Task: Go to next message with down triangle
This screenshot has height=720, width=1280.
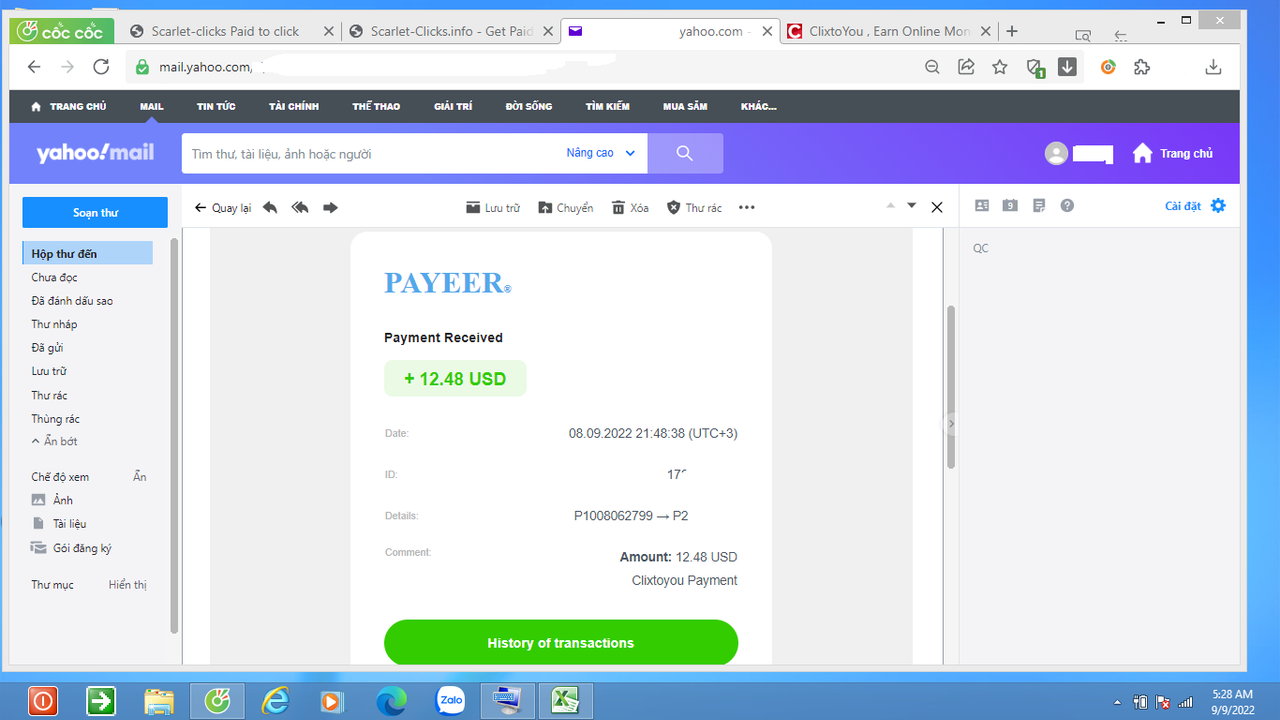Action: pos(911,205)
